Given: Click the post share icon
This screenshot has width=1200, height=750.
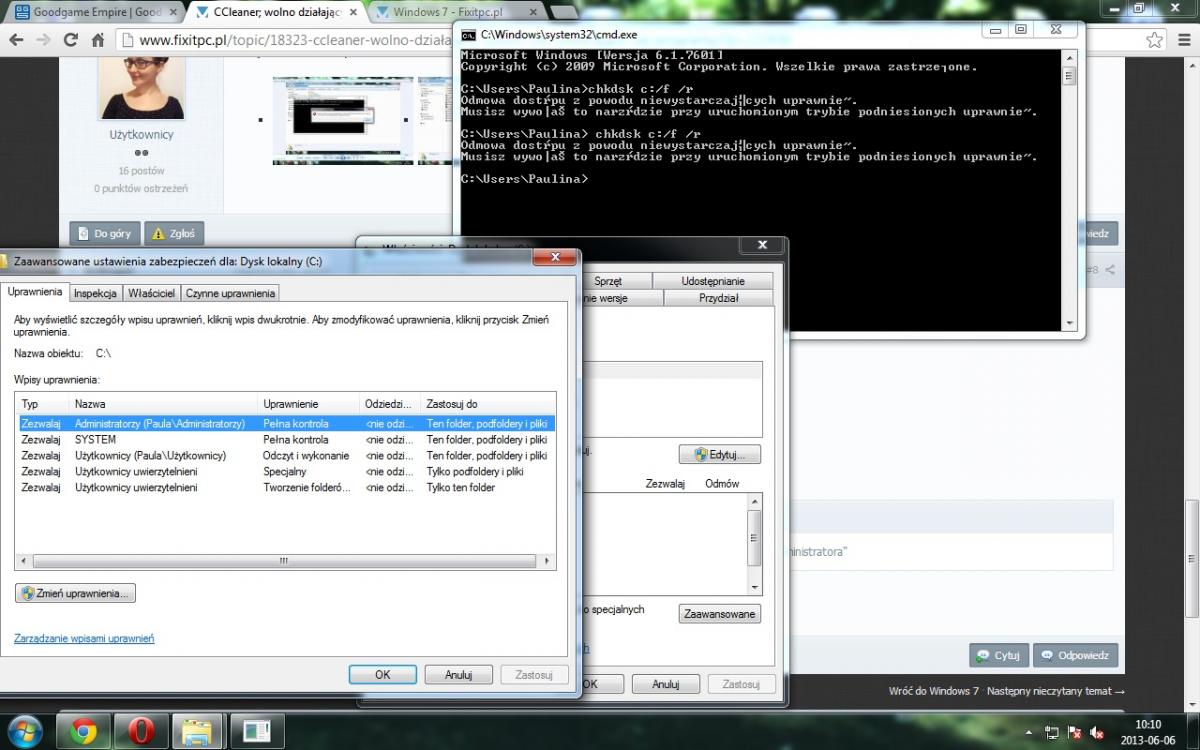Looking at the screenshot, I should click(1109, 270).
